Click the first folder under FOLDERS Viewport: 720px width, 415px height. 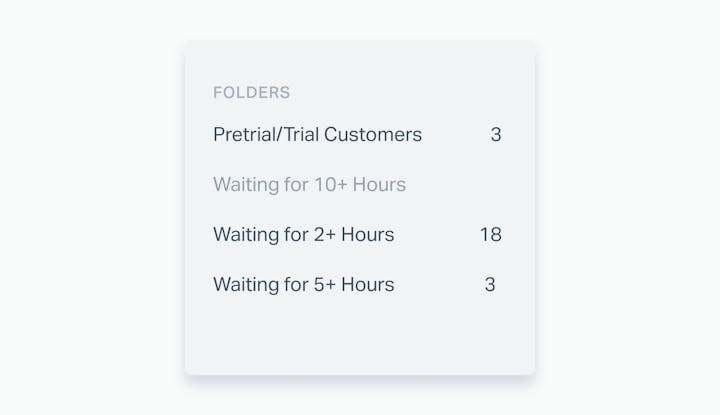point(317,134)
